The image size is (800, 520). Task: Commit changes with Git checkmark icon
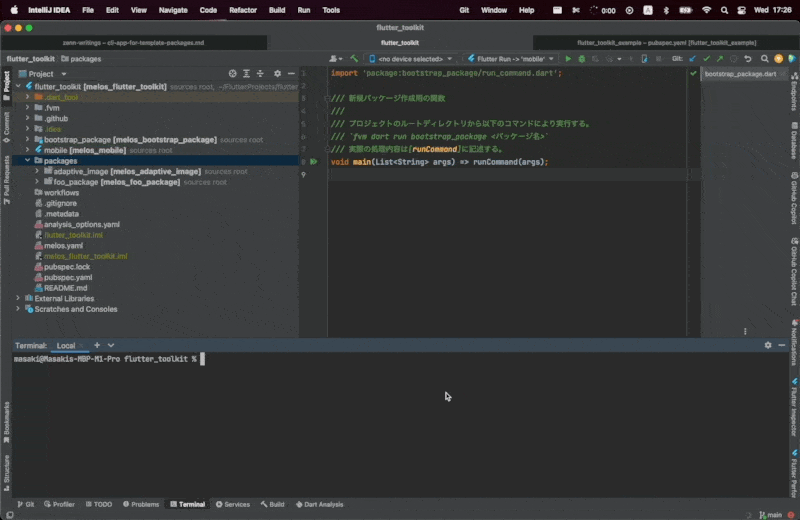tap(706, 59)
